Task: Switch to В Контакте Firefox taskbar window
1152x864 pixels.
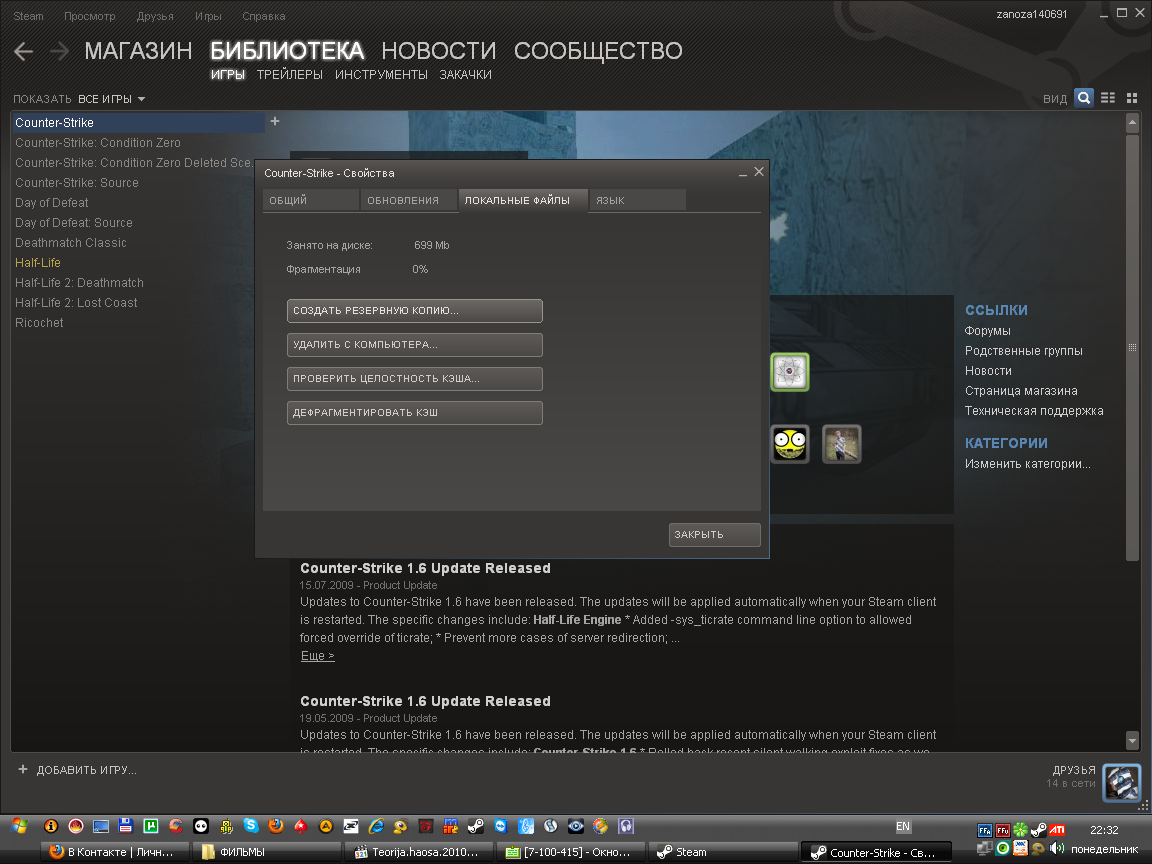Action: (x=113, y=852)
